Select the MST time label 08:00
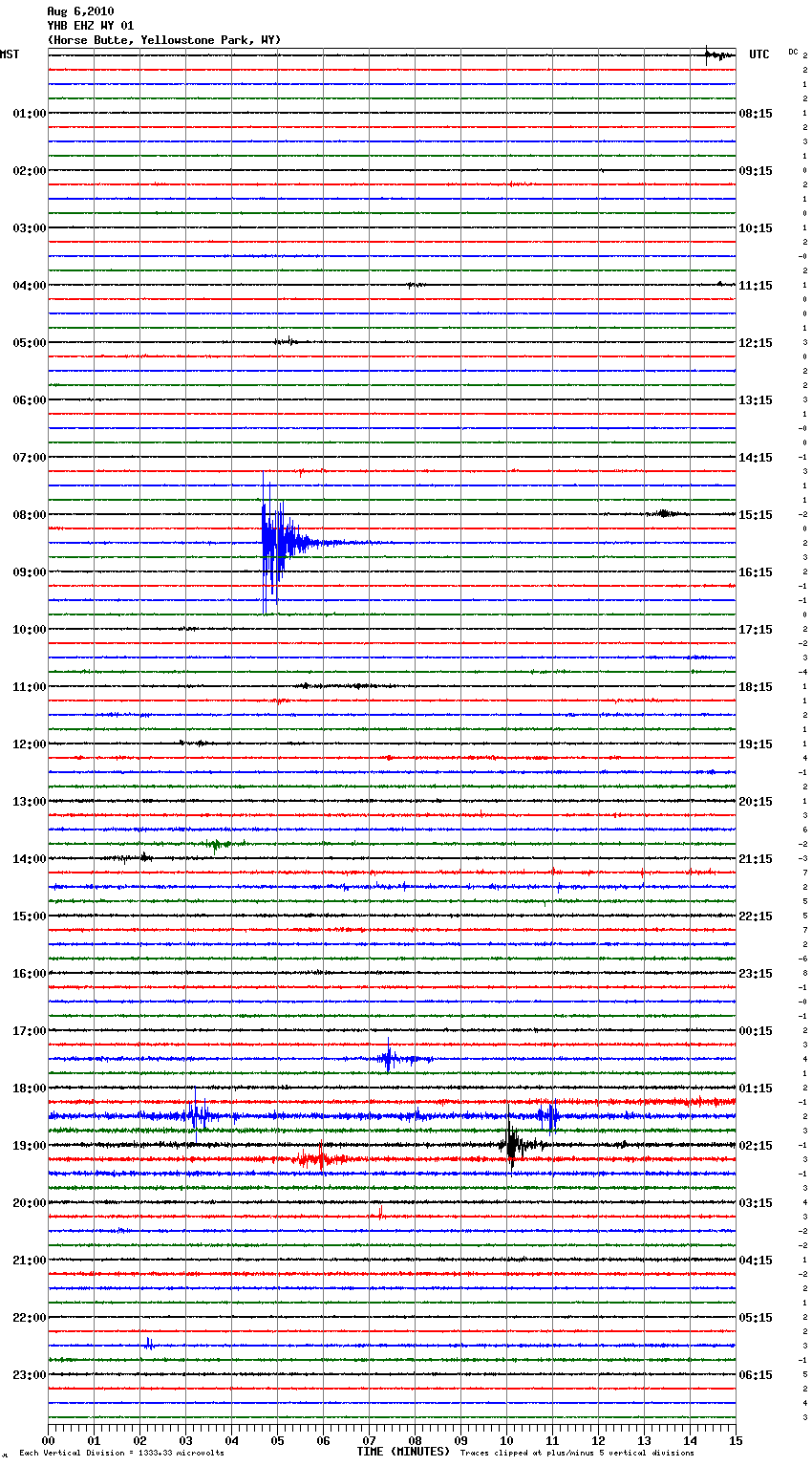 [29, 515]
